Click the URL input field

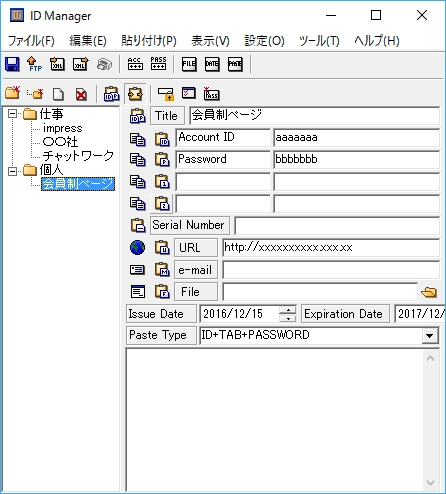pyautogui.click(x=331, y=248)
